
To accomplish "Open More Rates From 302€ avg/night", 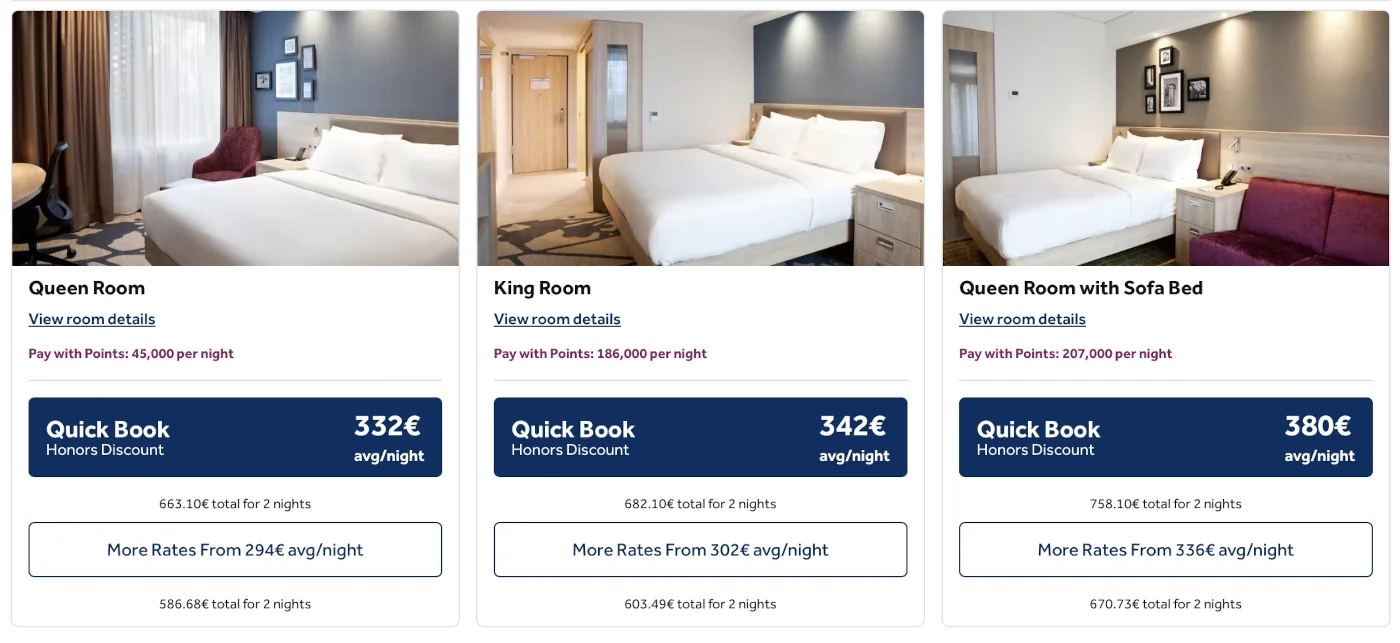I will [700, 550].
